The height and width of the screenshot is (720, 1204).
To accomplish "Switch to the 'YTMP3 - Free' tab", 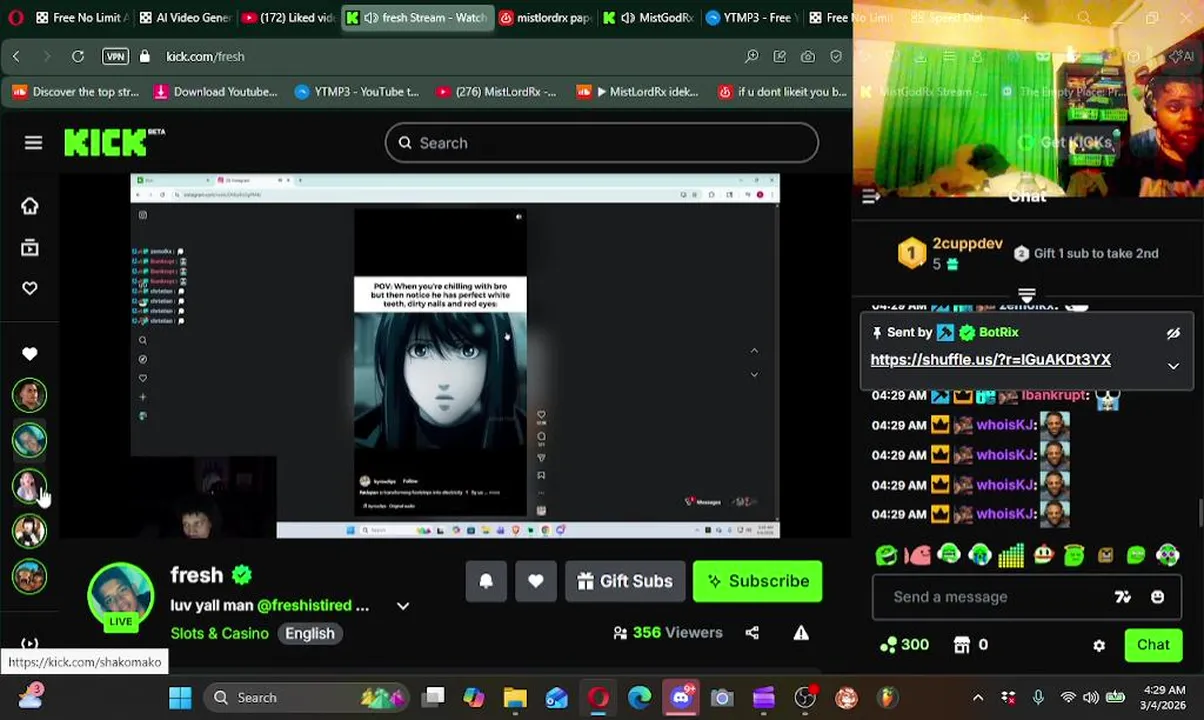I will tap(752, 17).
